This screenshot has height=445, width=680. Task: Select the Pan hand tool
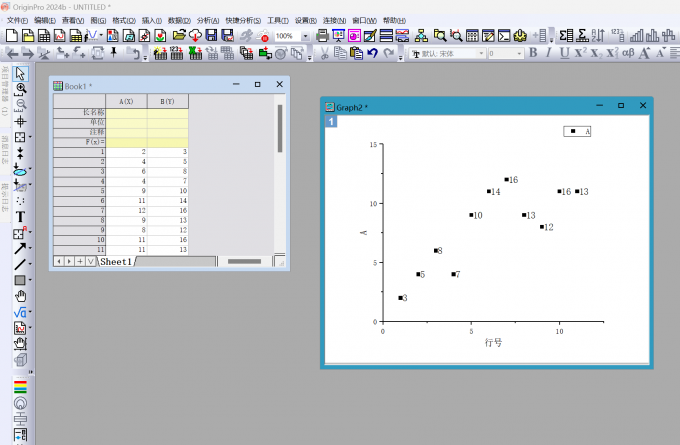(20, 296)
